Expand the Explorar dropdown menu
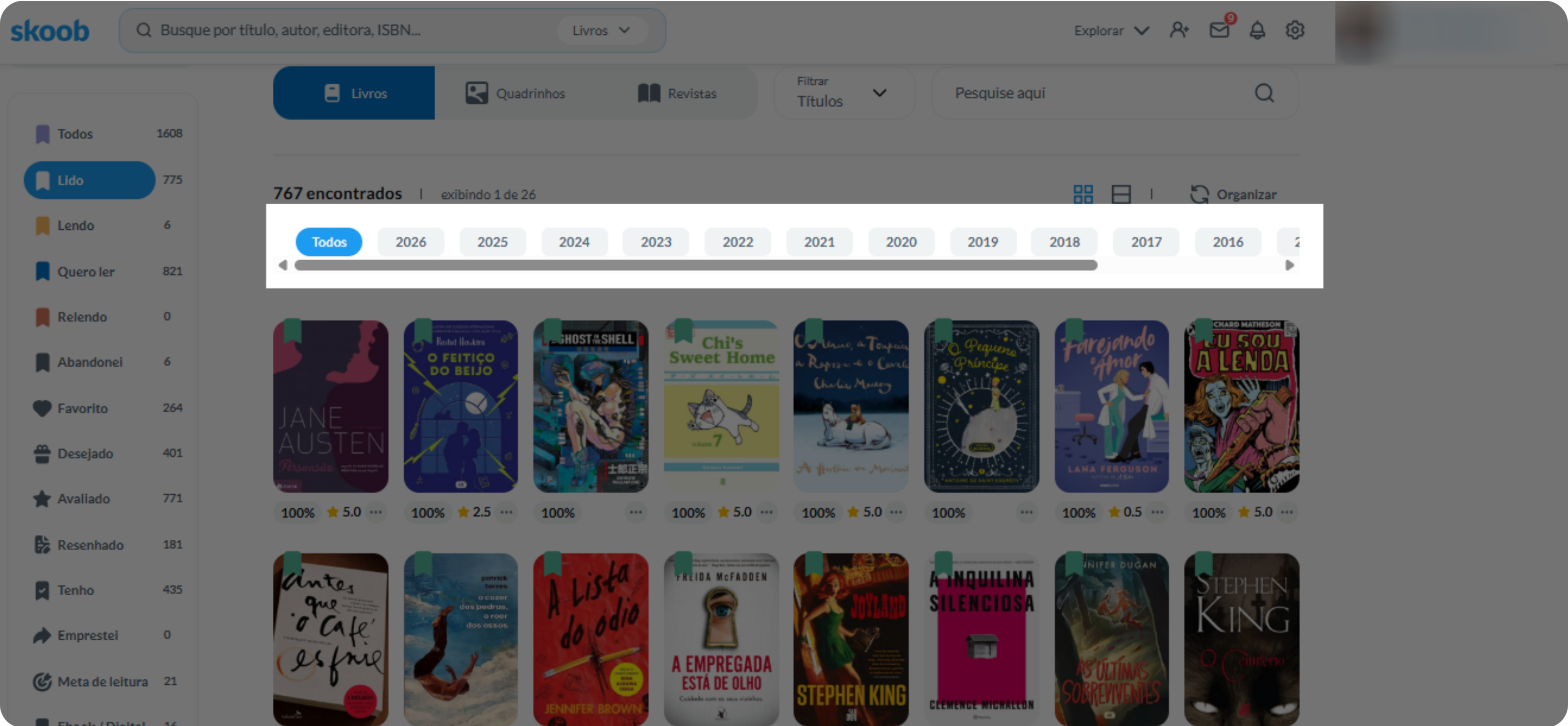 [1111, 30]
